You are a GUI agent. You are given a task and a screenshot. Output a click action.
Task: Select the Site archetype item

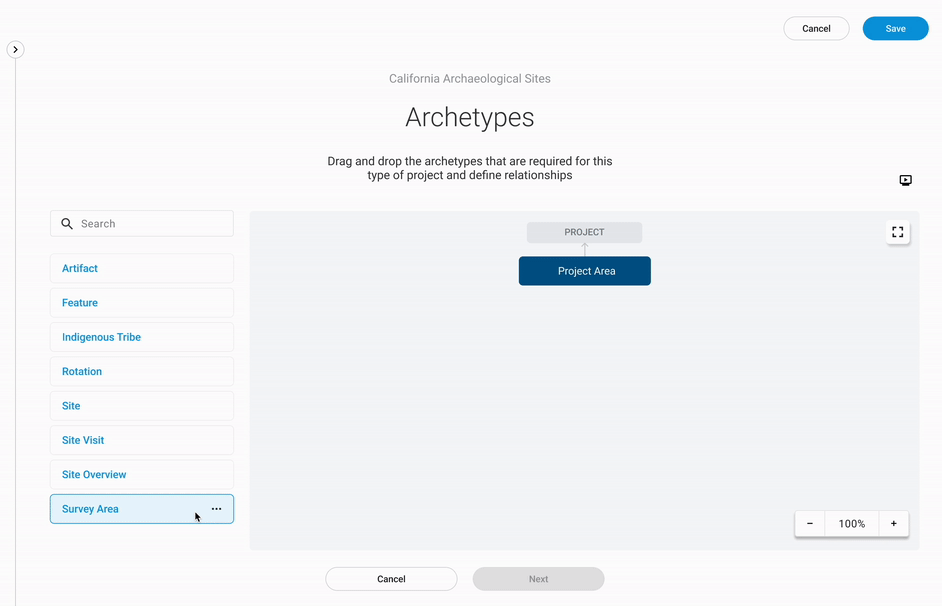(x=141, y=406)
